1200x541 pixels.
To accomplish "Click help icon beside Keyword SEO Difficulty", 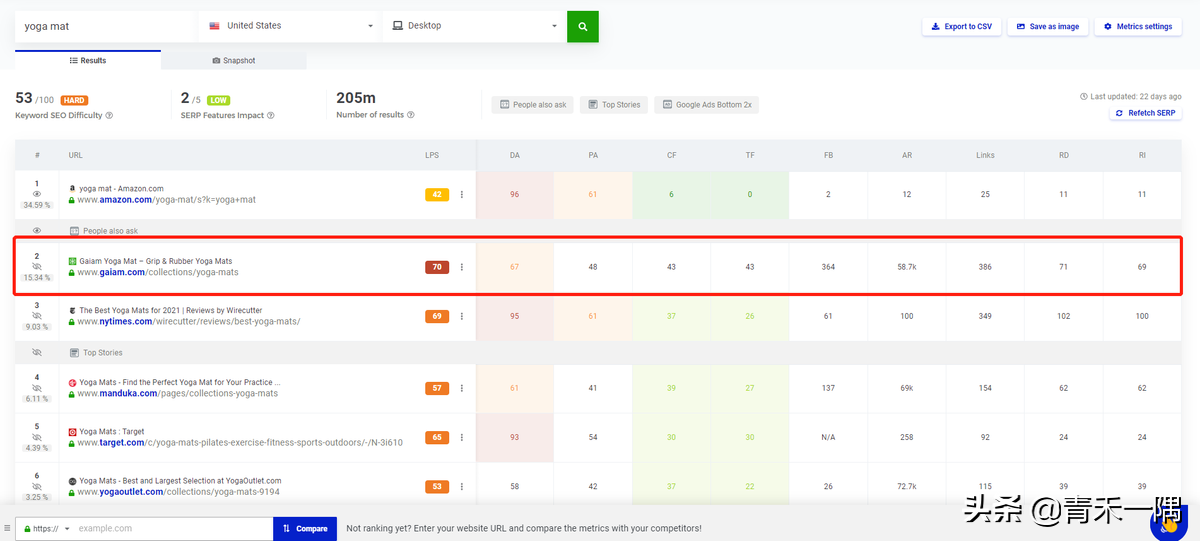I will (x=109, y=115).
